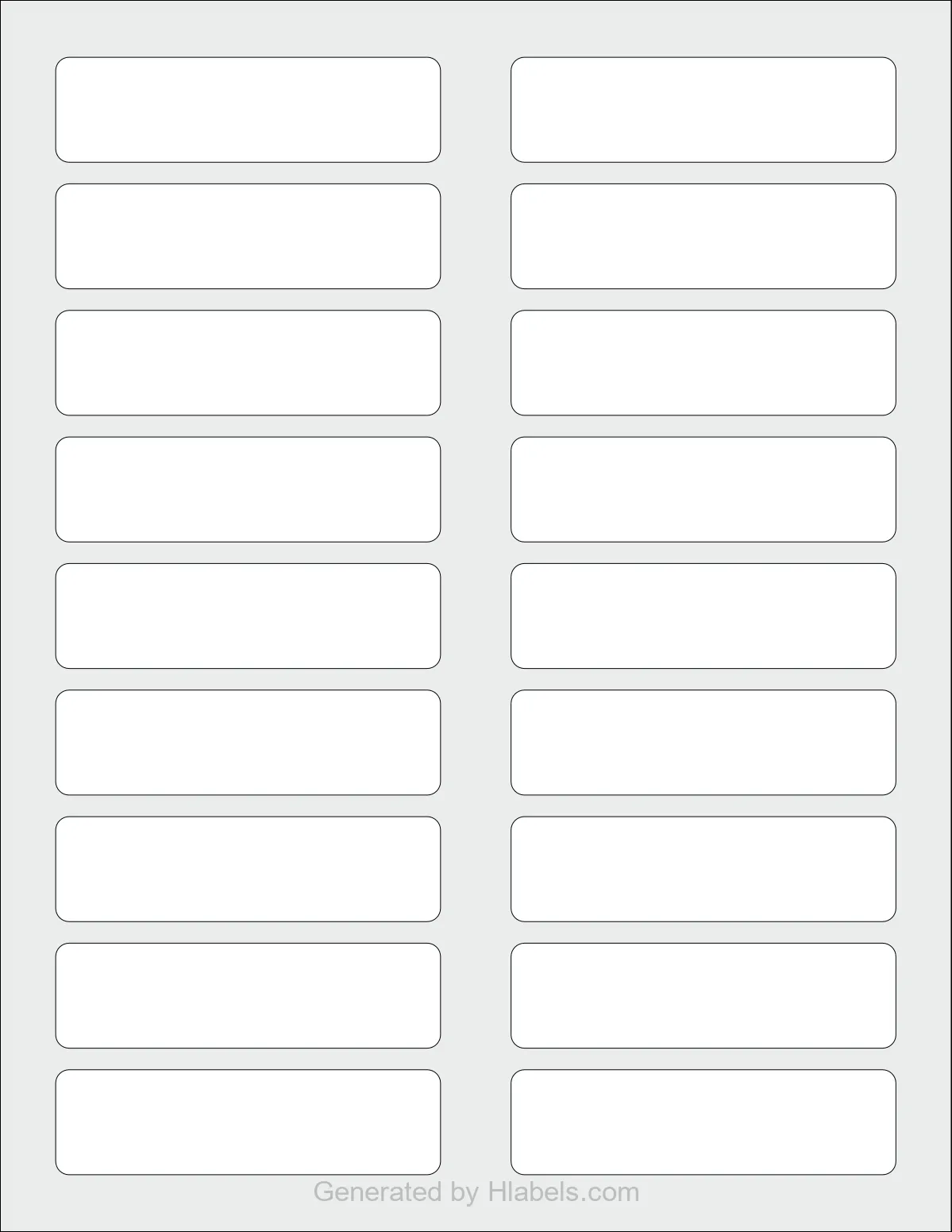
Task: Select the left label in row six
Action: pyautogui.click(x=248, y=743)
